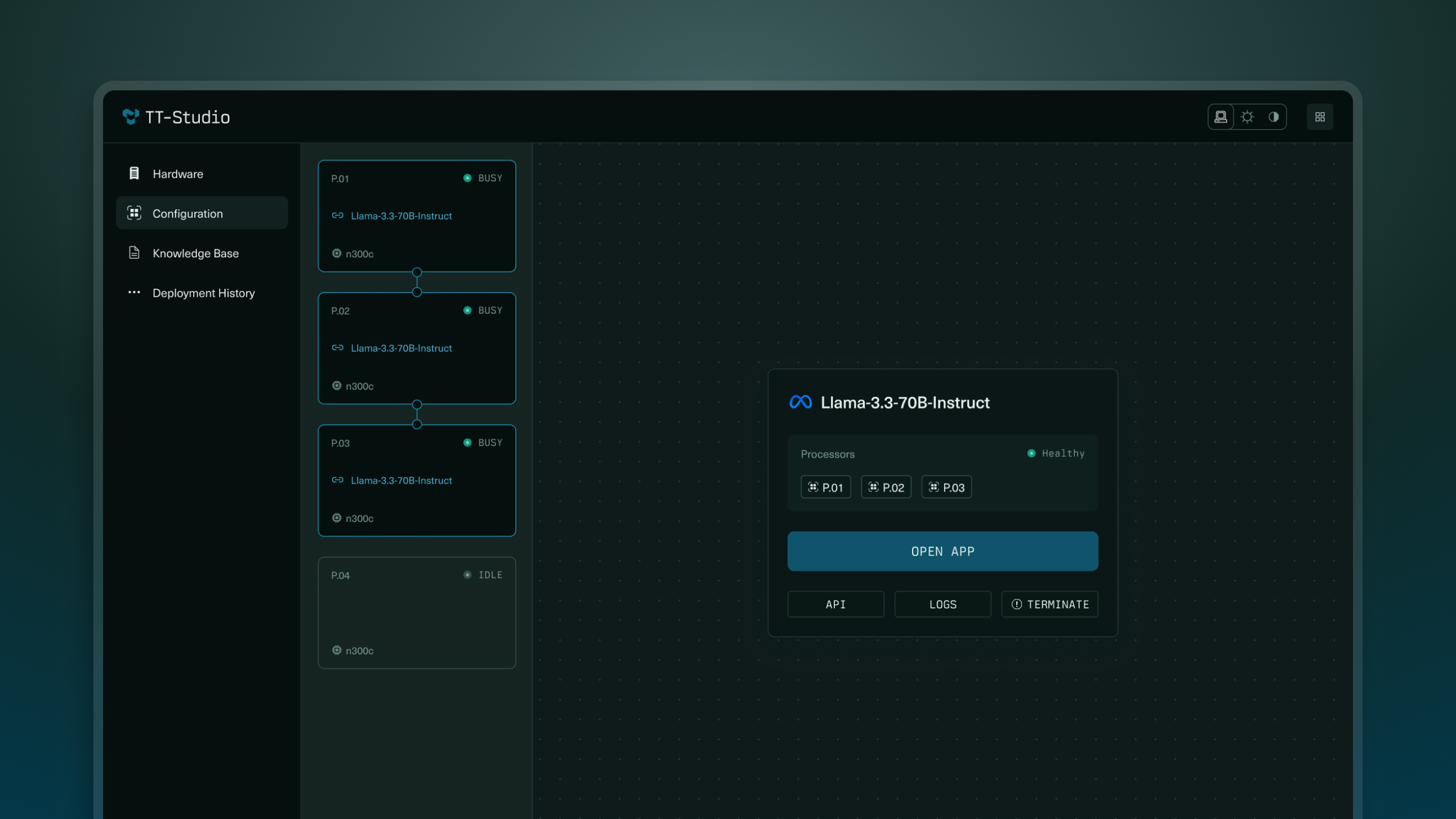The height and width of the screenshot is (819, 1456).
Task: Click the n300c chip icon in P.02 card
Action: 336,386
